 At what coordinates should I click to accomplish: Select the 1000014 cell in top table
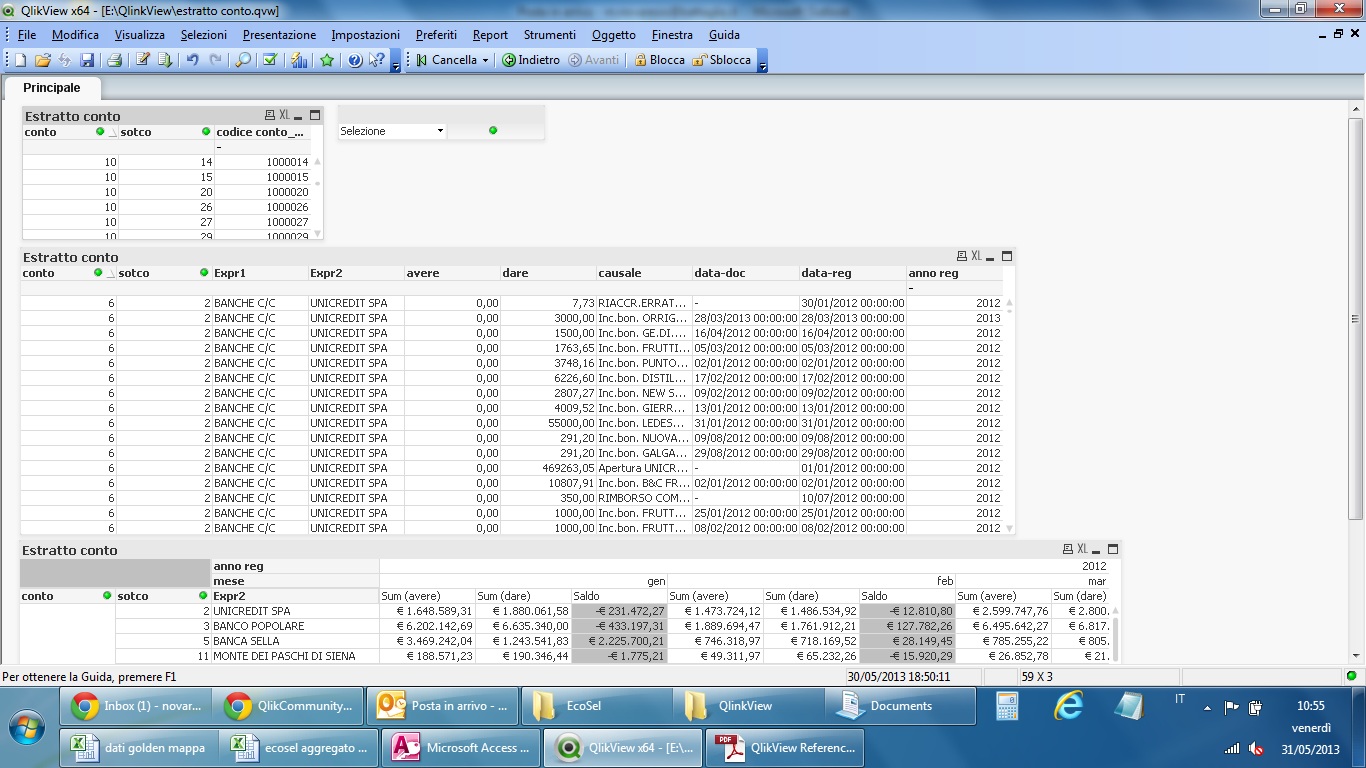(263, 162)
